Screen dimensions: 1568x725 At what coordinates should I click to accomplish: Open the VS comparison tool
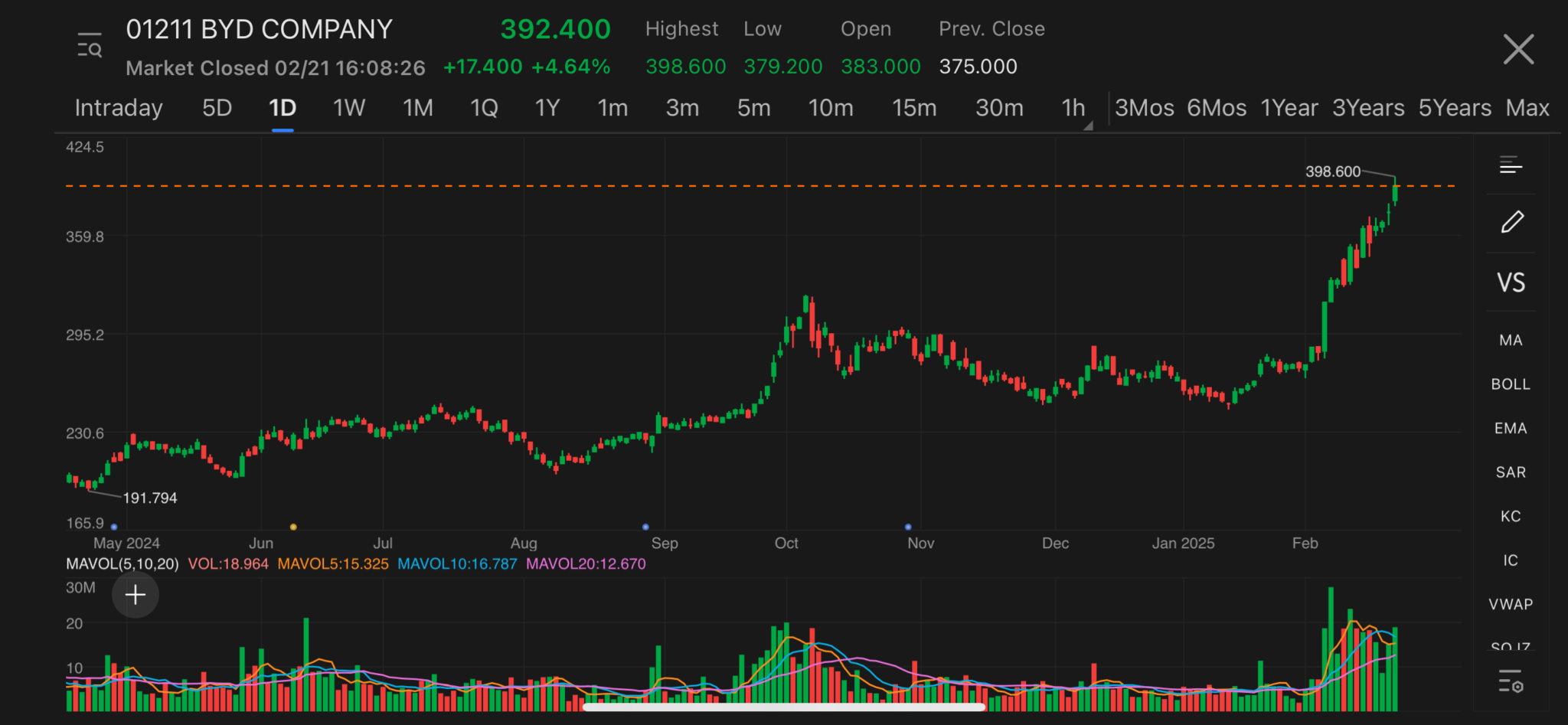click(1511, 282)
